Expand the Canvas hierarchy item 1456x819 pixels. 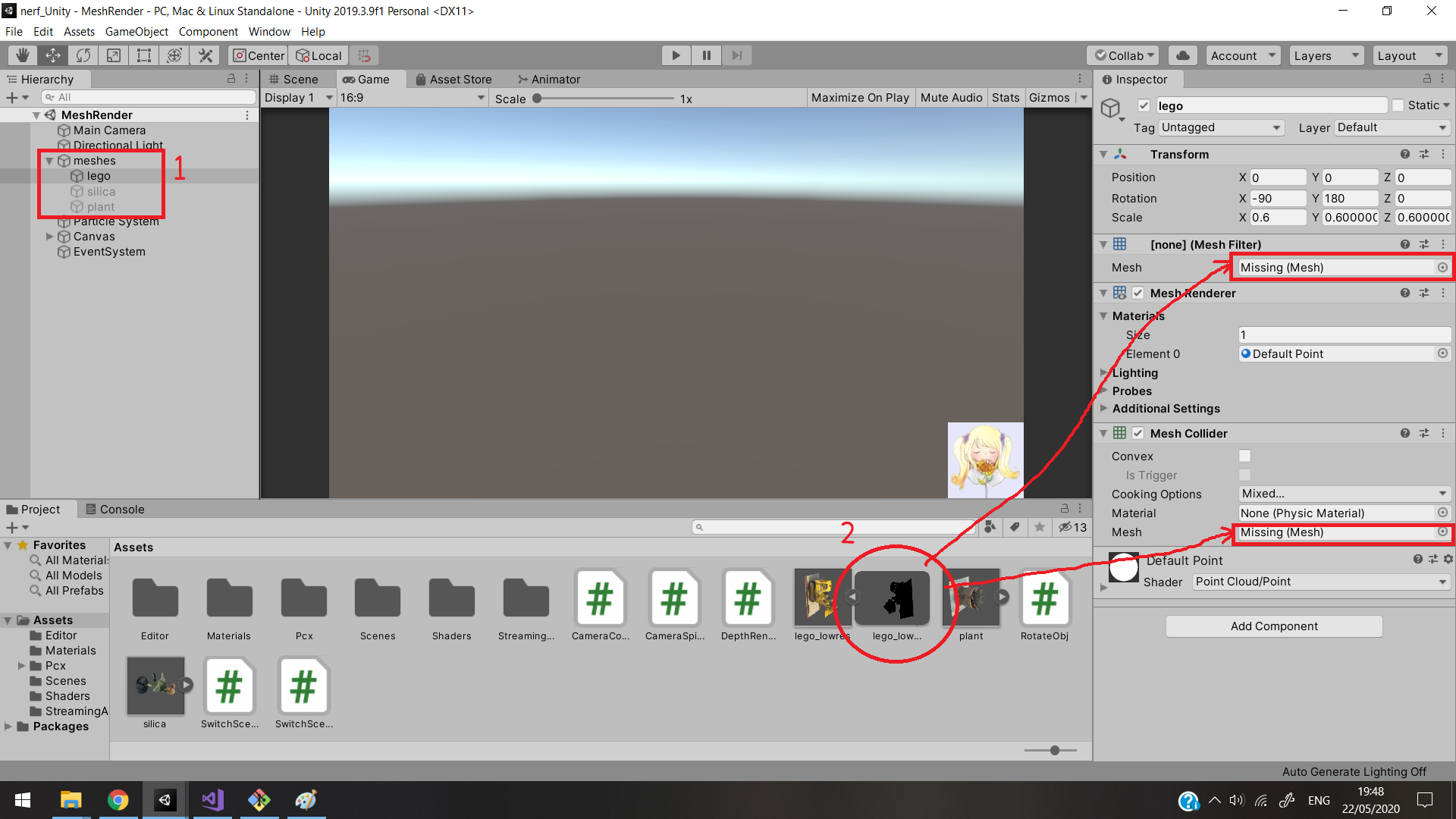pyautogui.click(x=50, y=237)
